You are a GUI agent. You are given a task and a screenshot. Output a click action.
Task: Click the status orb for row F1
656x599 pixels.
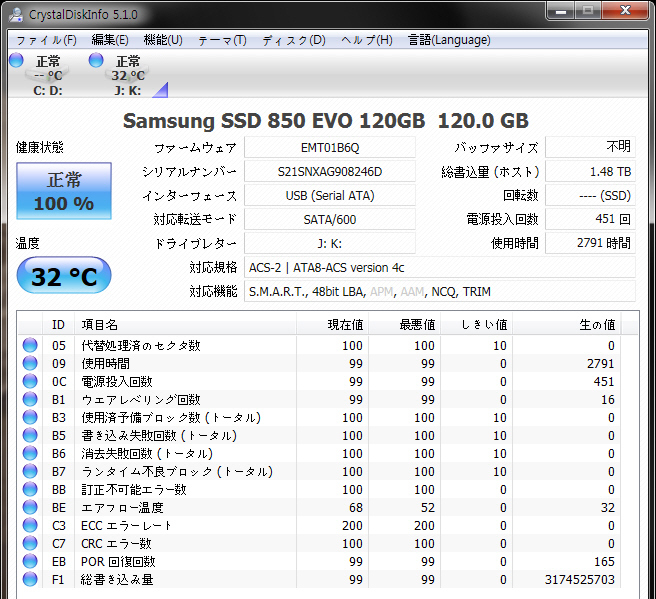click(30, 579)
